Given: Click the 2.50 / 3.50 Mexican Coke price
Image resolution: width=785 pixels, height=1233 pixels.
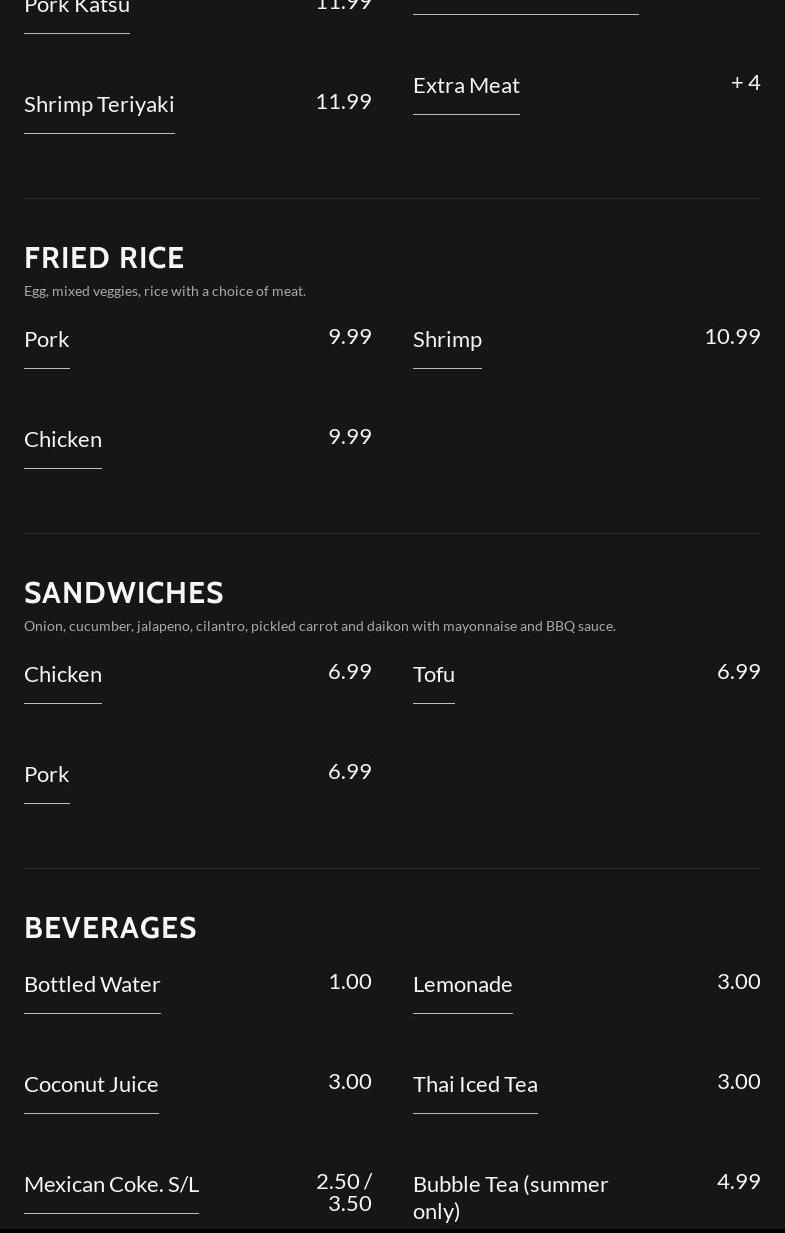Looking at the screenshot, I should pyautogui.click(x=344, y=1192).
